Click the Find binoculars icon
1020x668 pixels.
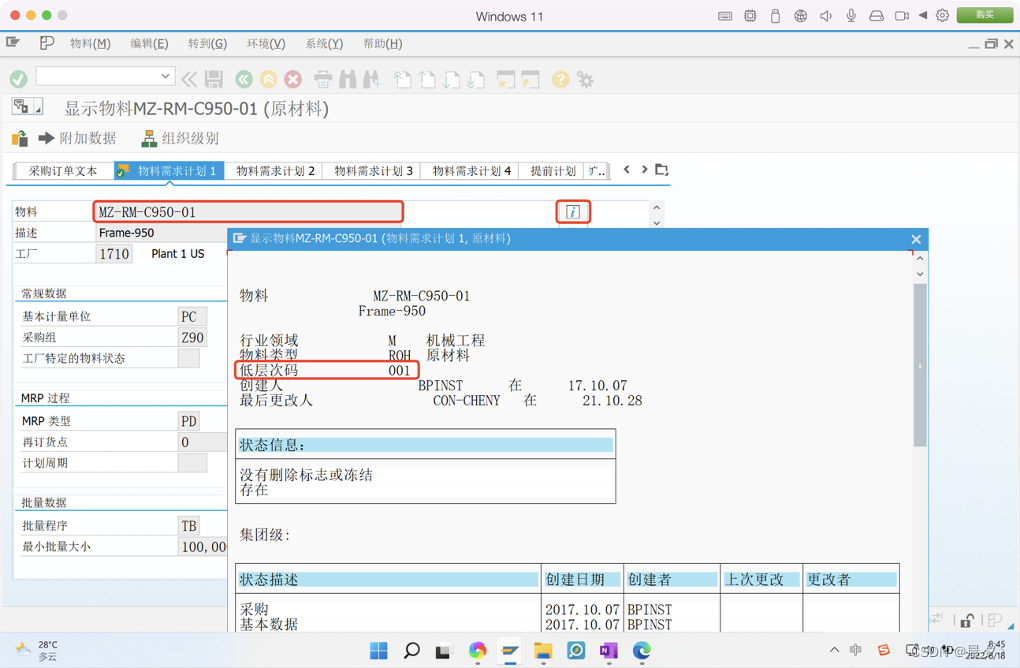347,78
